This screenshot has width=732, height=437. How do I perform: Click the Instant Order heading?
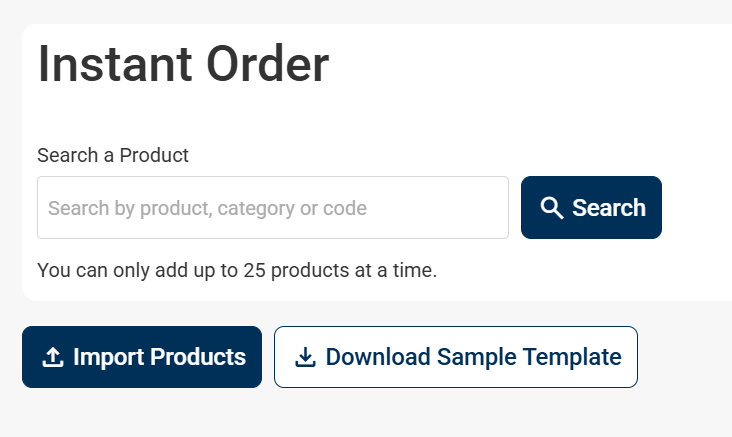[183, 65]
